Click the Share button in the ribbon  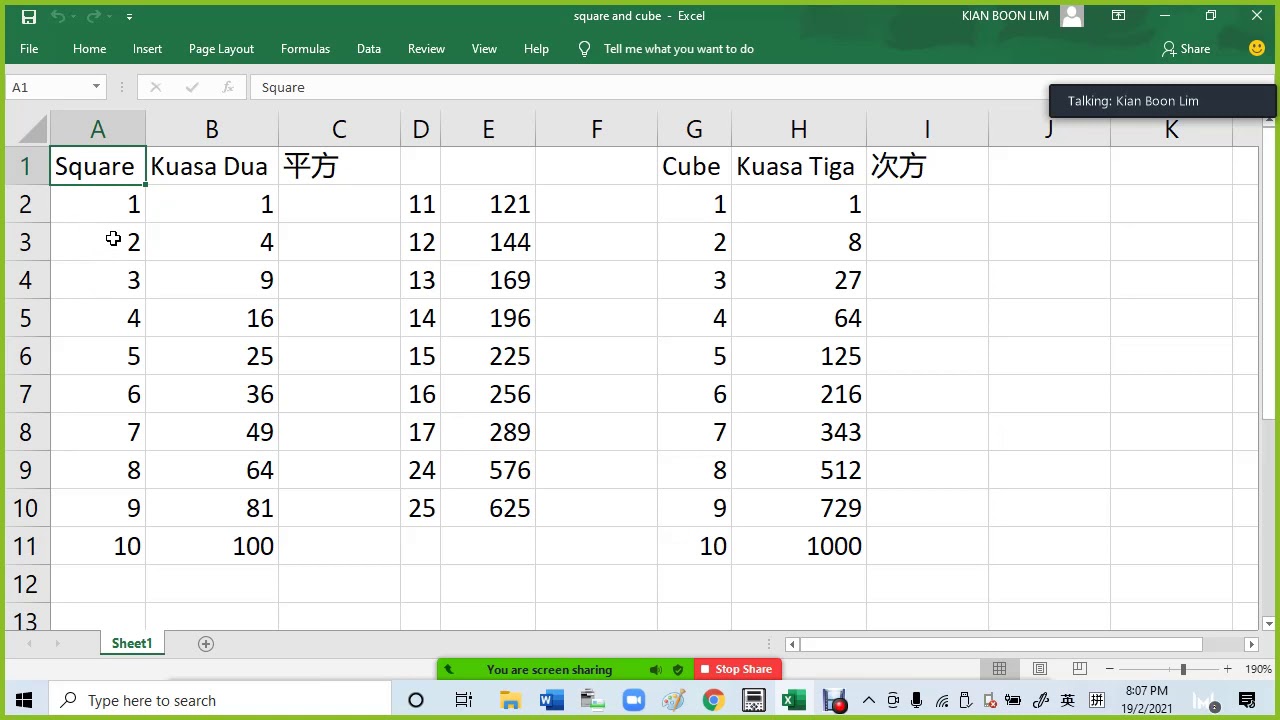point(1186,49)
